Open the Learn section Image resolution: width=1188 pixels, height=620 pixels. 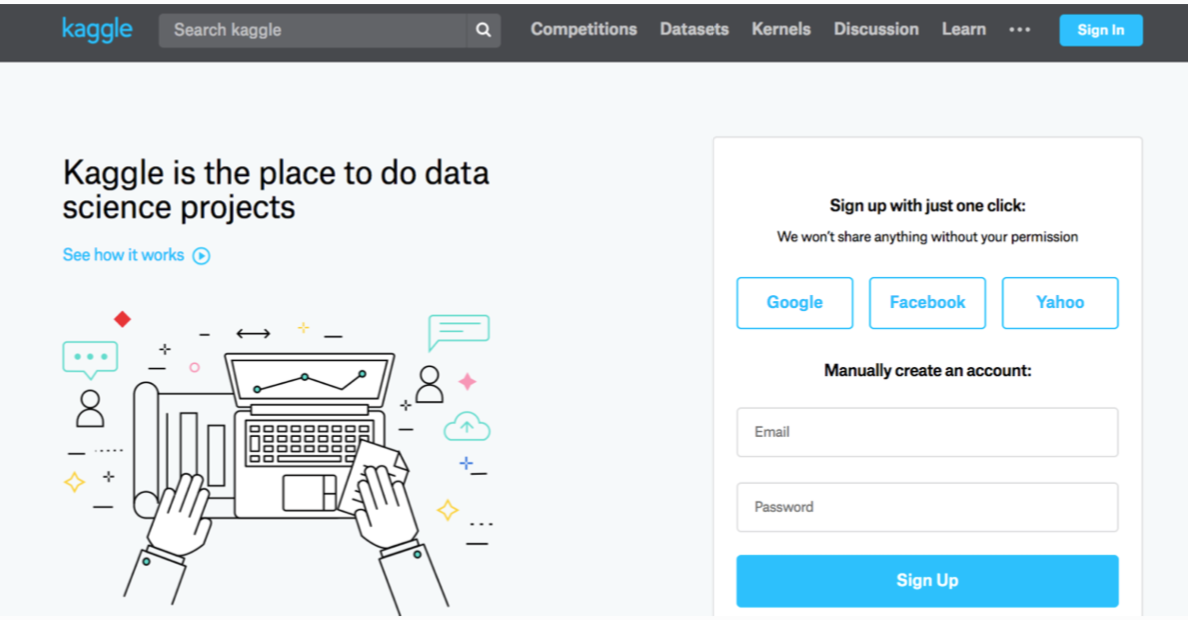963,30
